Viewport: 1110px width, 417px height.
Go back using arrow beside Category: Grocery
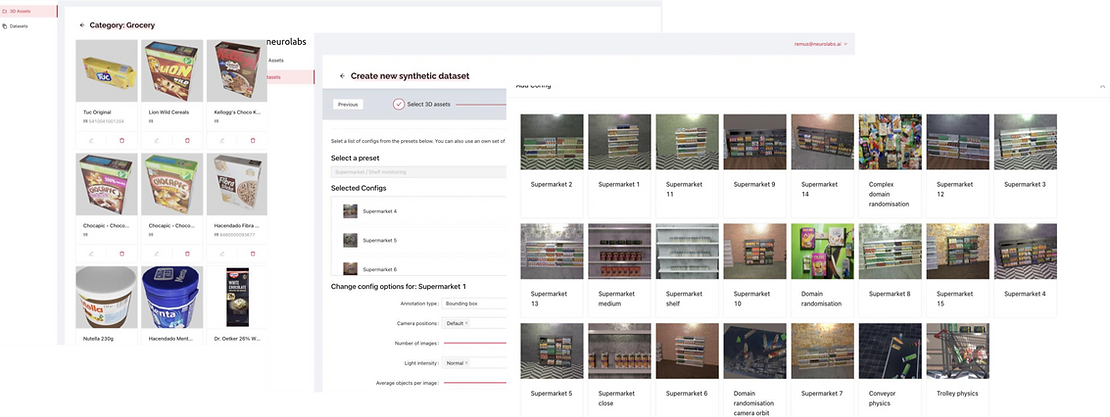pyautogui.click(x=82, y=25)
